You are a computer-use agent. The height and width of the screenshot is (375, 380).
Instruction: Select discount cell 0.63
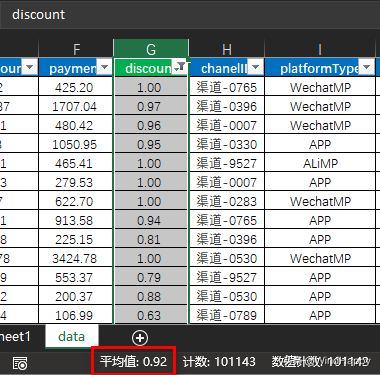pyautogui.click(x=151, y=315)
